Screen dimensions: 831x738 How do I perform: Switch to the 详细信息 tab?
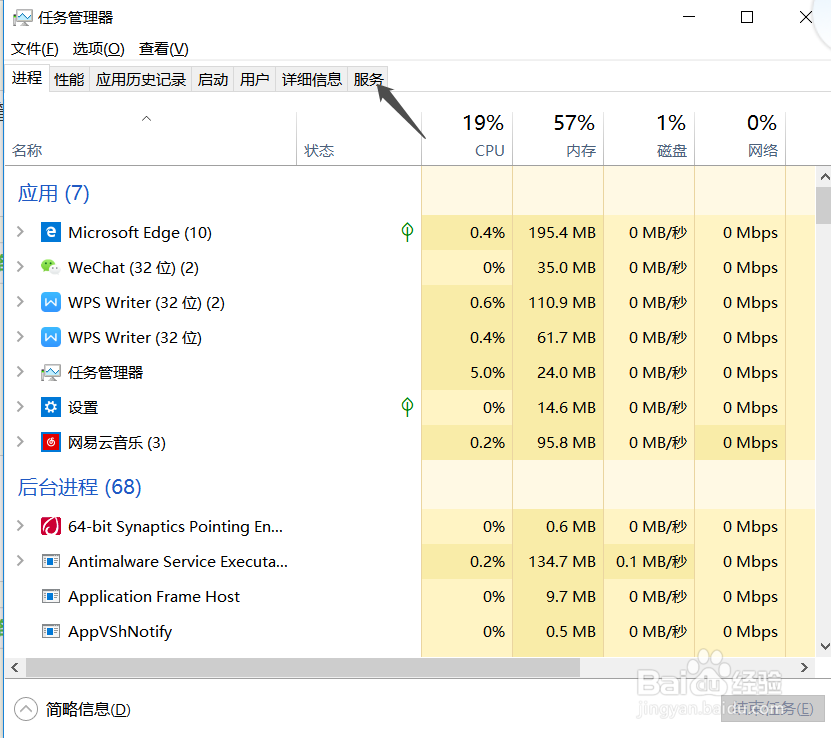[x=312, y=79]
